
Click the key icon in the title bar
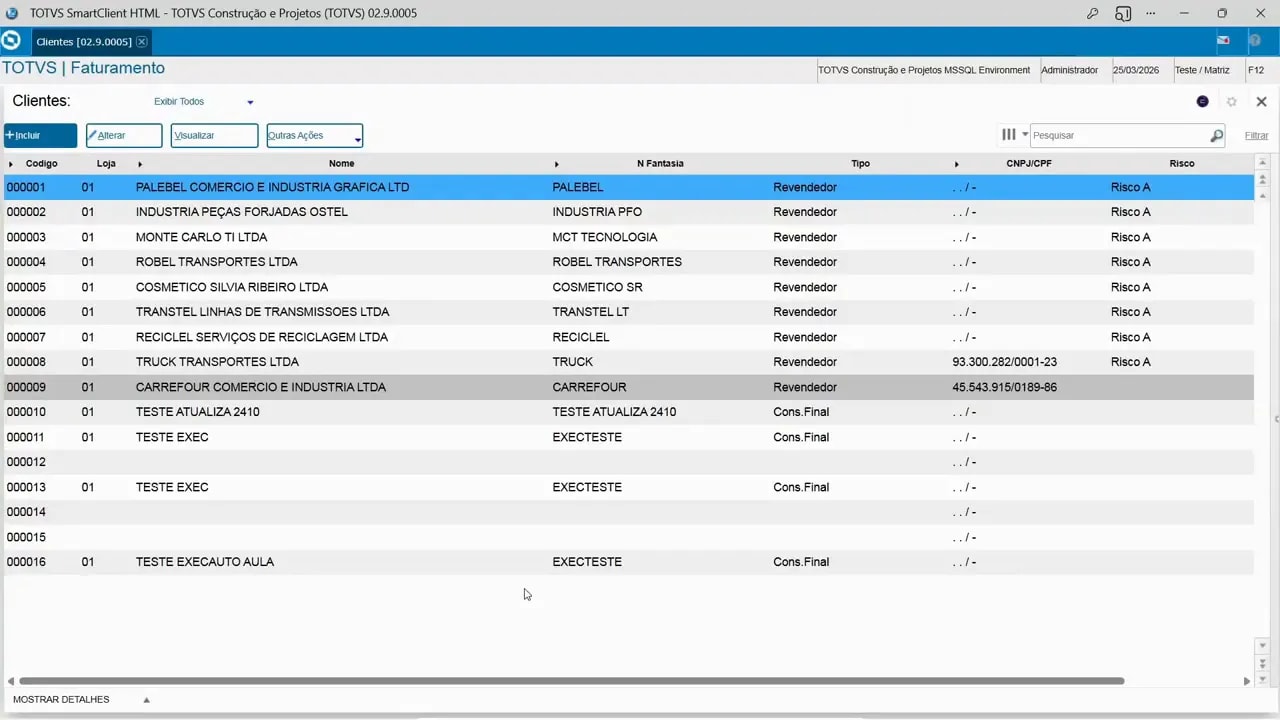pyautogui.click(x=1093, y=13)
